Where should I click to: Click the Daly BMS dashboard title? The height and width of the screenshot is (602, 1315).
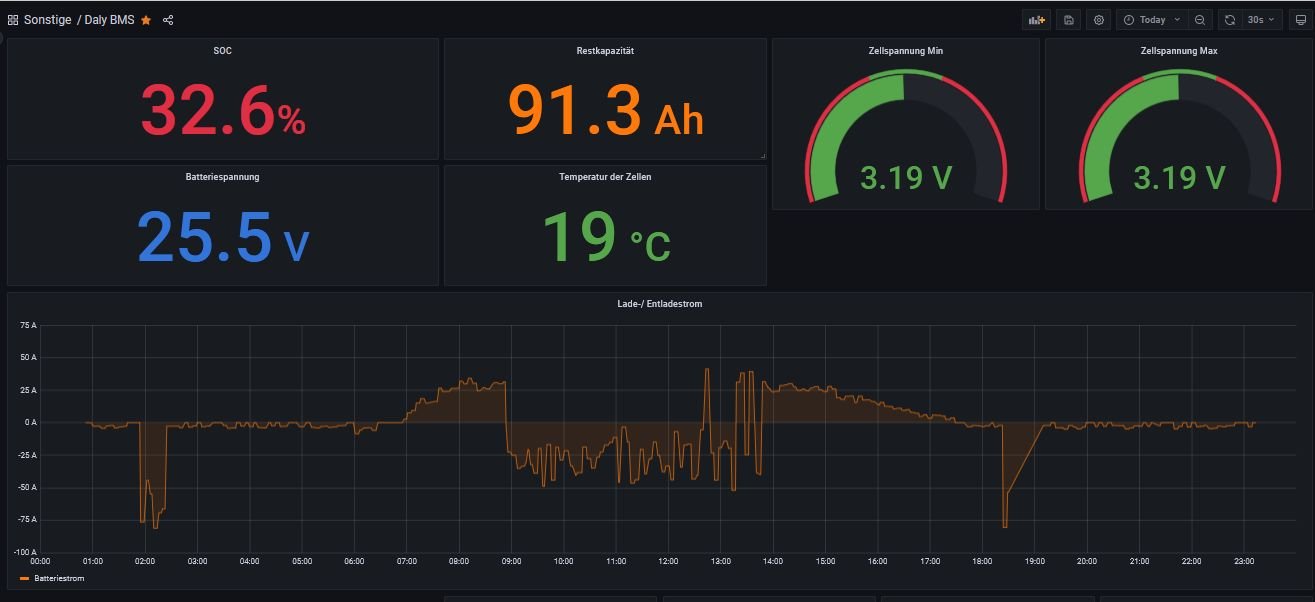pos(109,20)
